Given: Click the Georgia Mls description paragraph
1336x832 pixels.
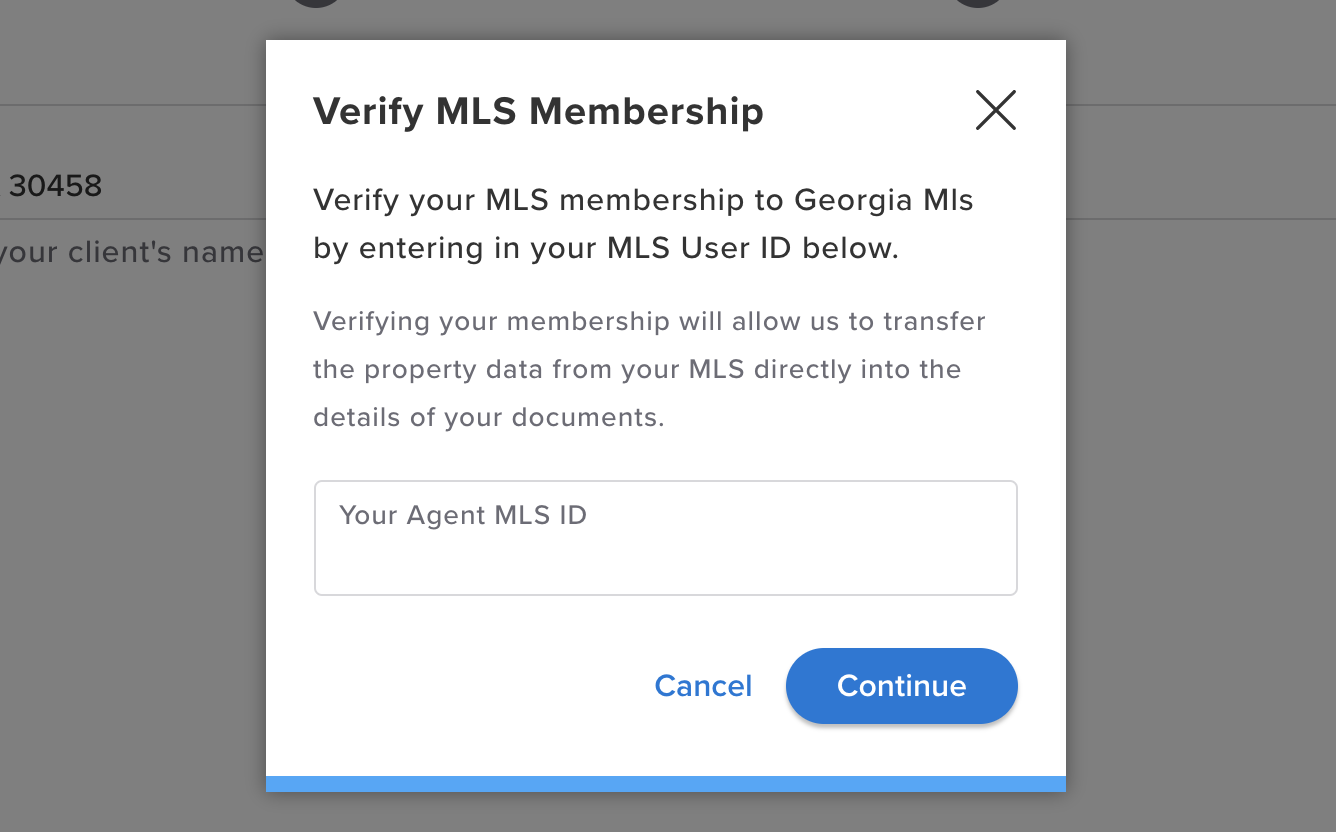Looking at the screenshot, I should pyautogui.click(x=643, y=223).
